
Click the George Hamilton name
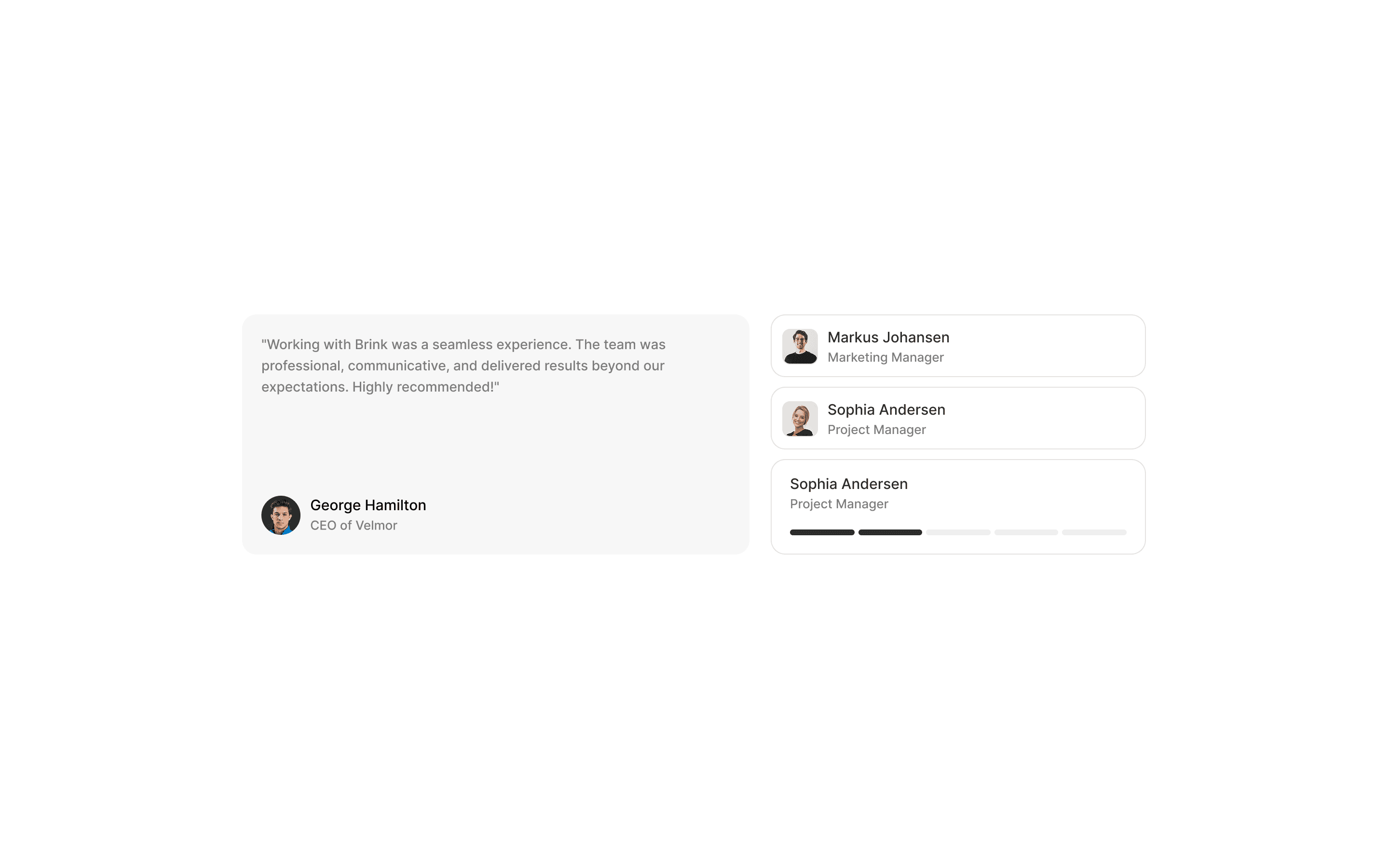pyautogui.click(x=368, y=505)
